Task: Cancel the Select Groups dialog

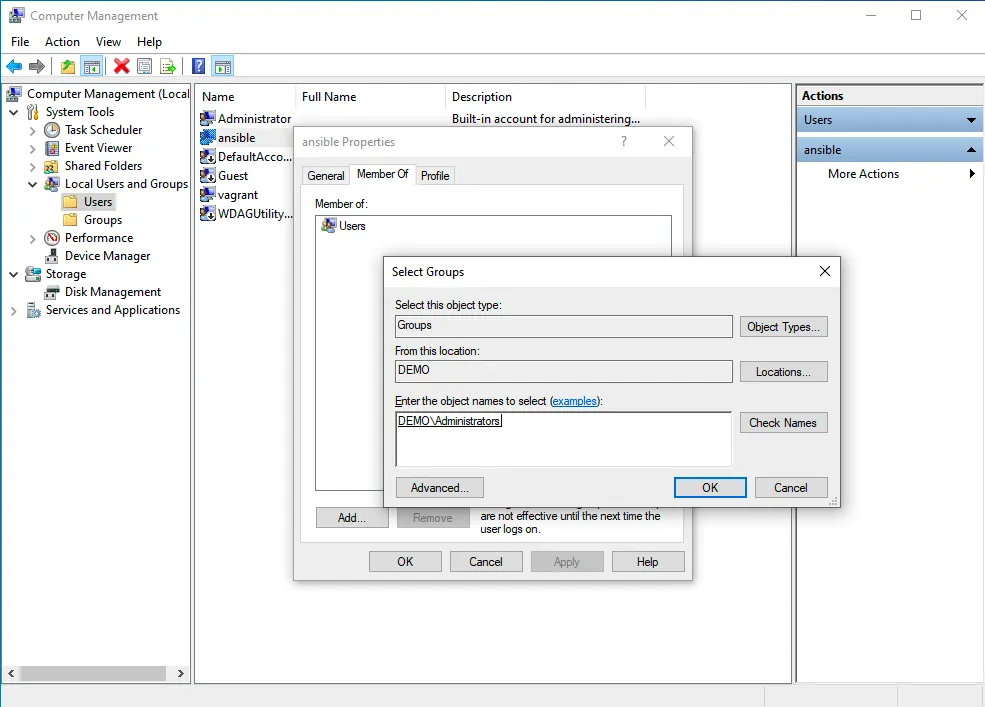Action: (x=791, y=488)
